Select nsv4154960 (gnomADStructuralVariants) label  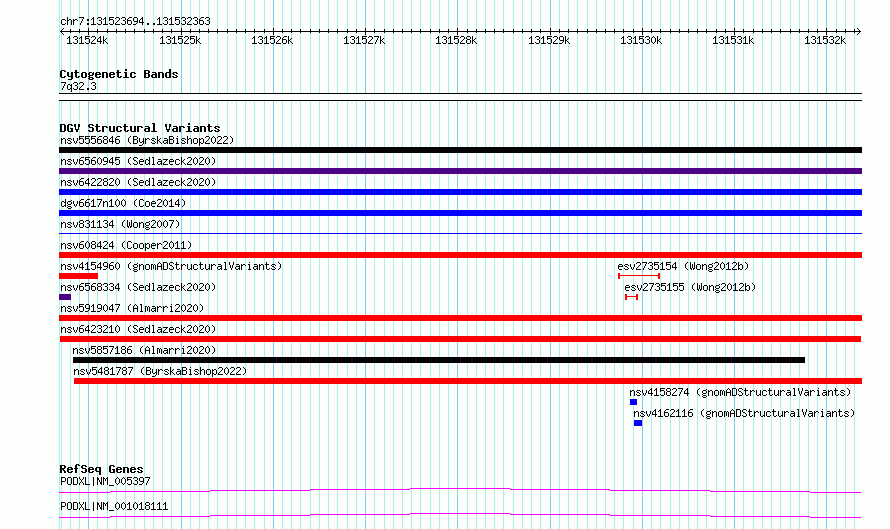click(x=171, y=266)
